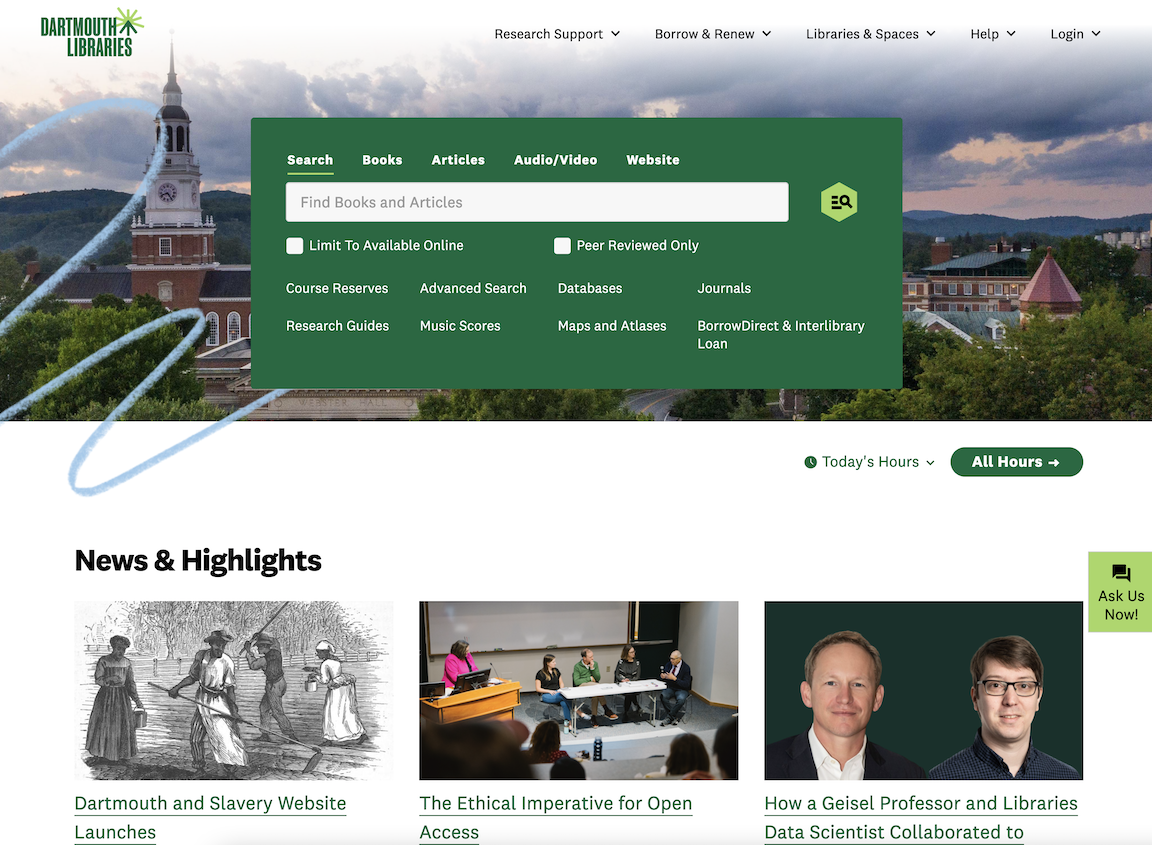Open the Geisel Professor collaboration article
This screenshot has width=1152, height=845.
pyautogui.click(x=921, y=817)
